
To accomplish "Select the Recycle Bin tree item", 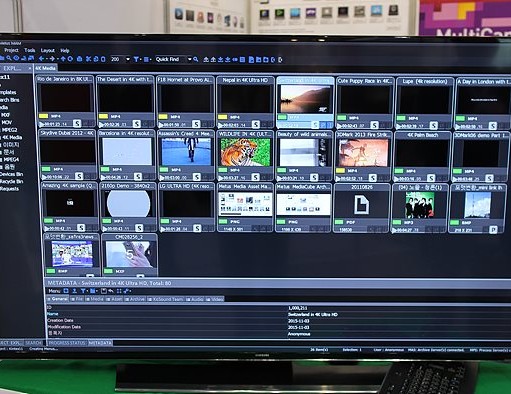I will [12, 181].
